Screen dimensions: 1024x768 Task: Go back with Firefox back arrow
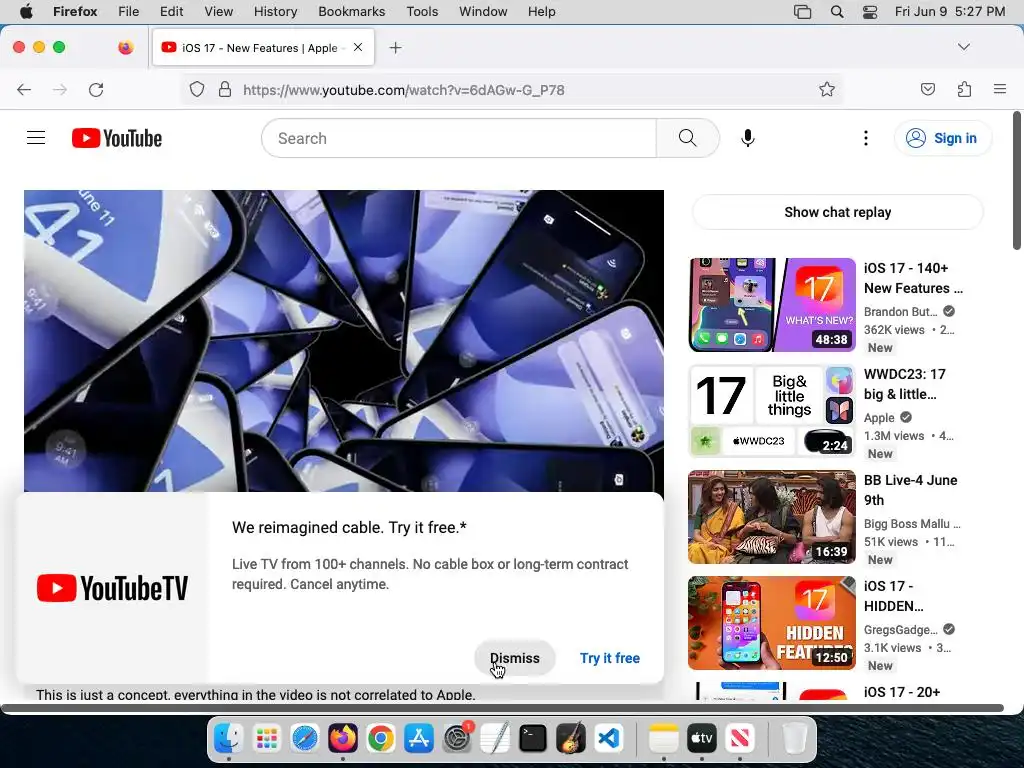pos(24,89)
